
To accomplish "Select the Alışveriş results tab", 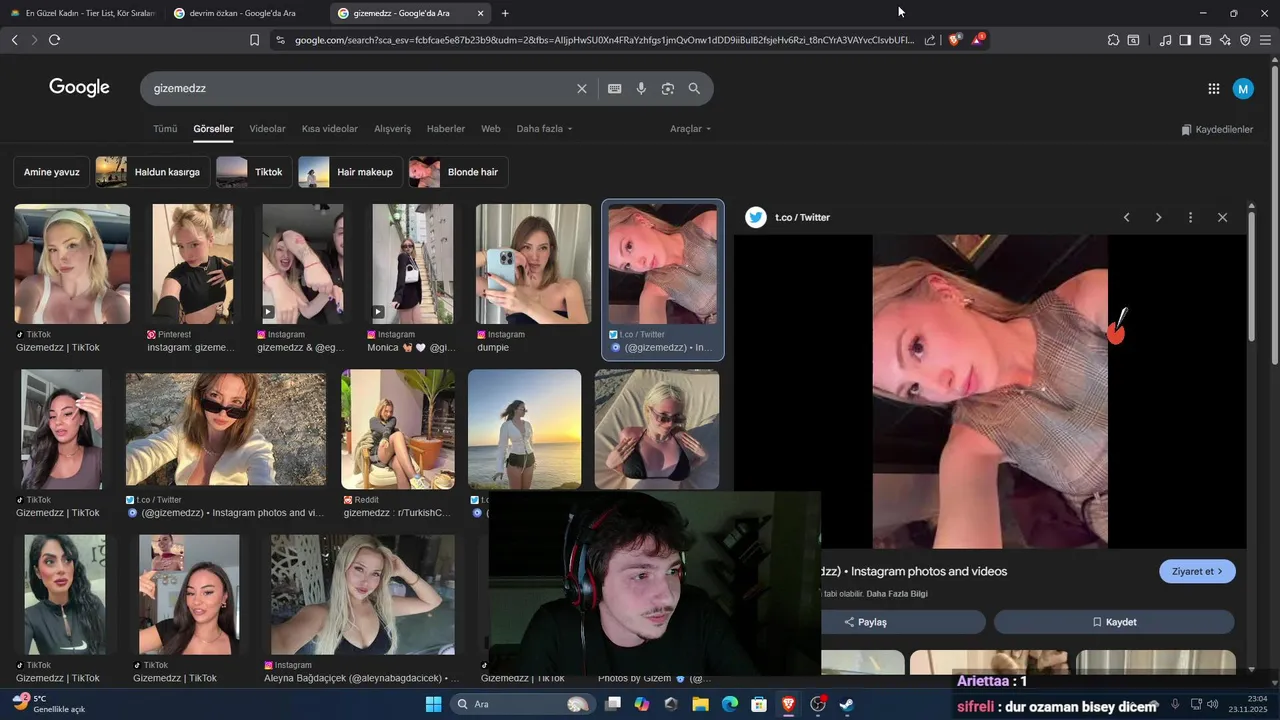I will [x=392, y=129].
